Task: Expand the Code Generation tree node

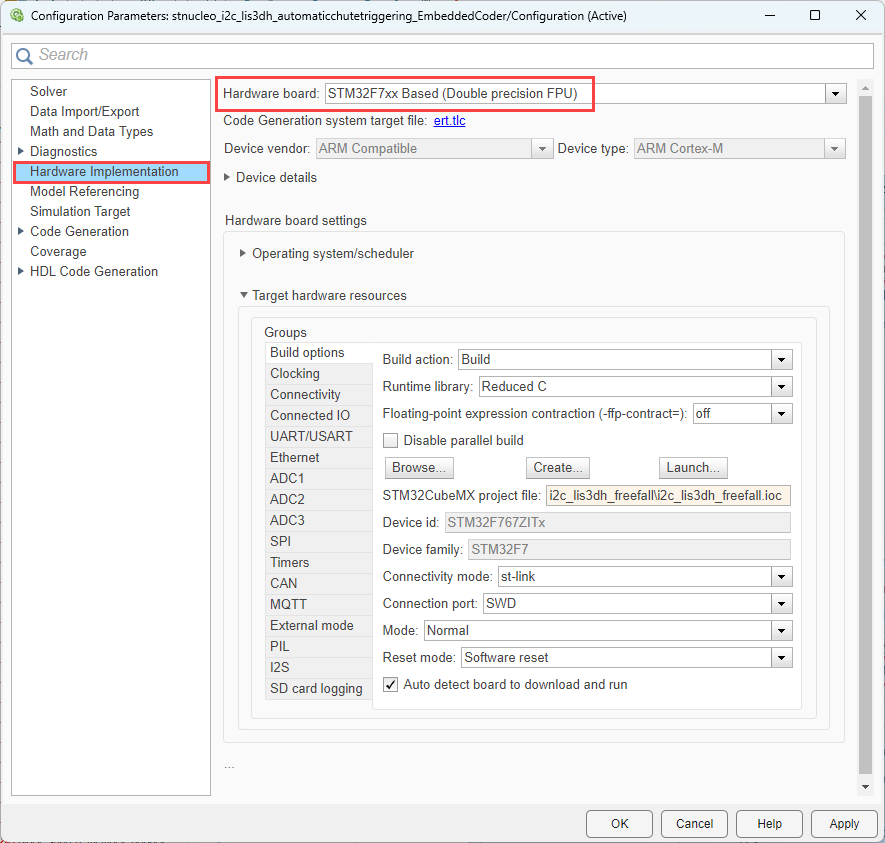Action: tap(21, 231)
